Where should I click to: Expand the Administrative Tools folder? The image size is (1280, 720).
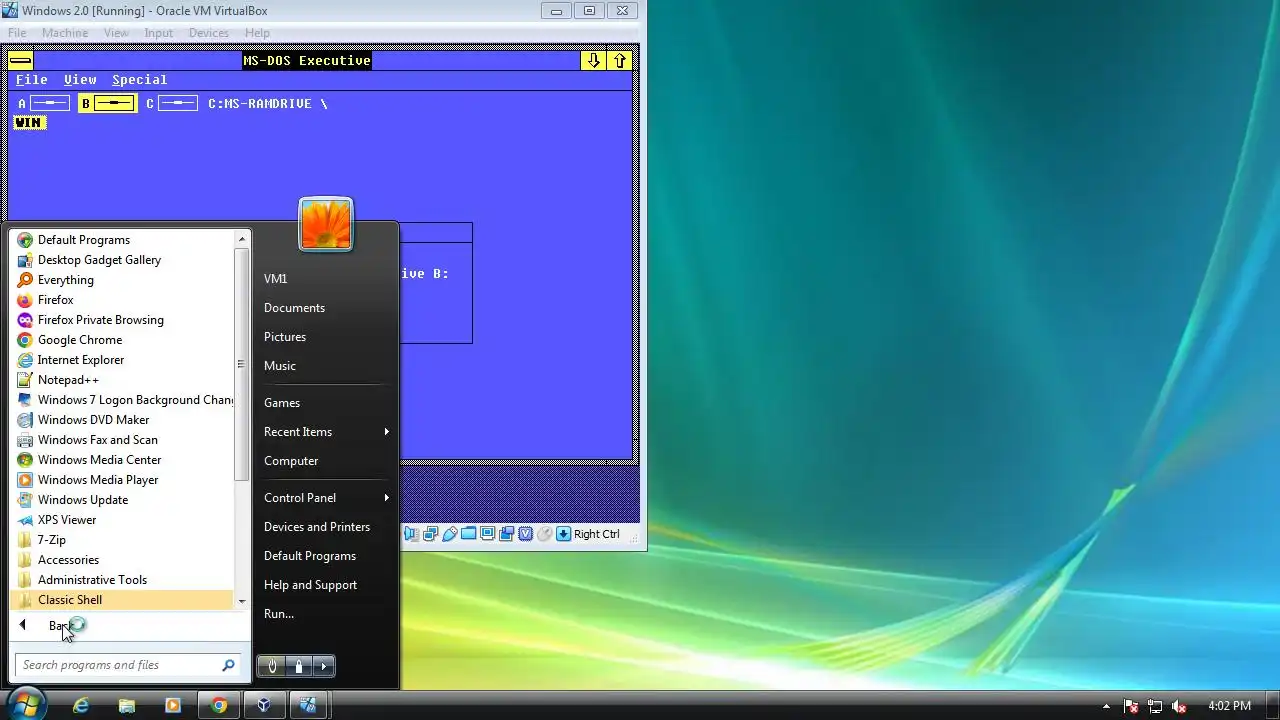[x=123, y=580]
